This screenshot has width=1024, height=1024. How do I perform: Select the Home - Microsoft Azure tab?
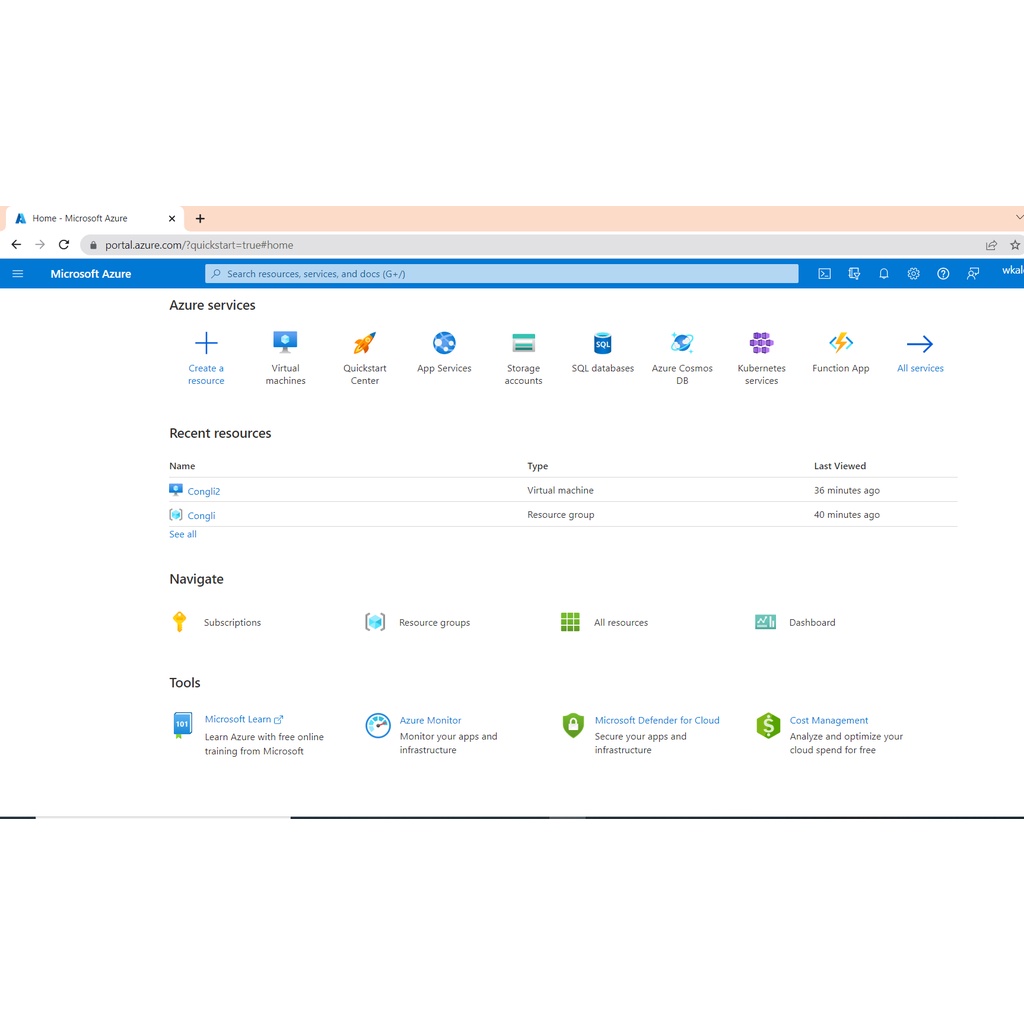coord(95,219)
